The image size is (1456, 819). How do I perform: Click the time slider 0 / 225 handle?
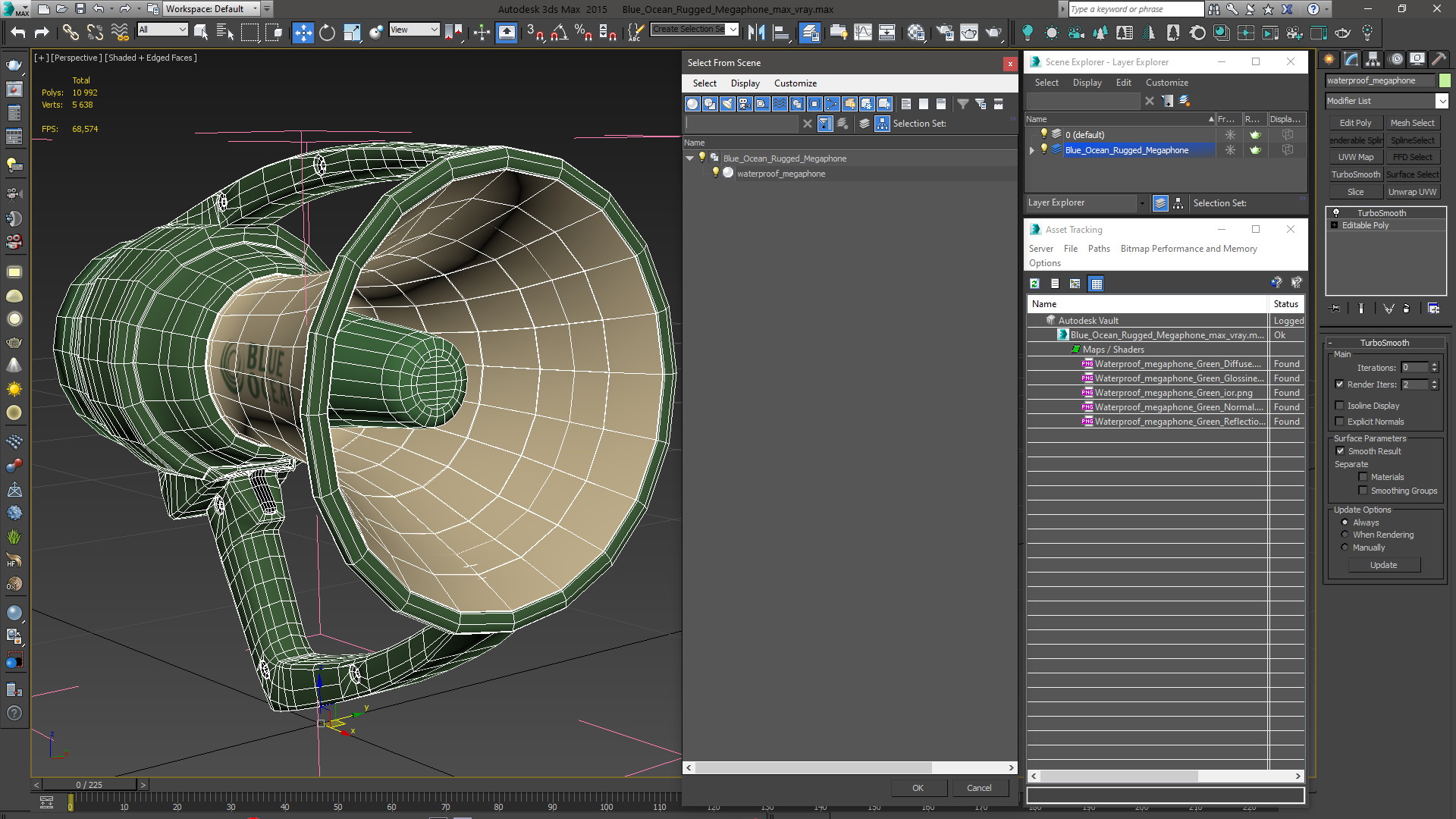(89, 785)
